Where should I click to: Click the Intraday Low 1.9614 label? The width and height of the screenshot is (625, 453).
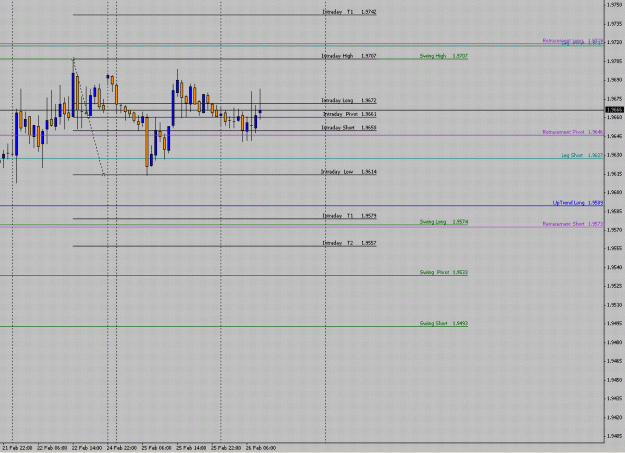tap(349, 171)
